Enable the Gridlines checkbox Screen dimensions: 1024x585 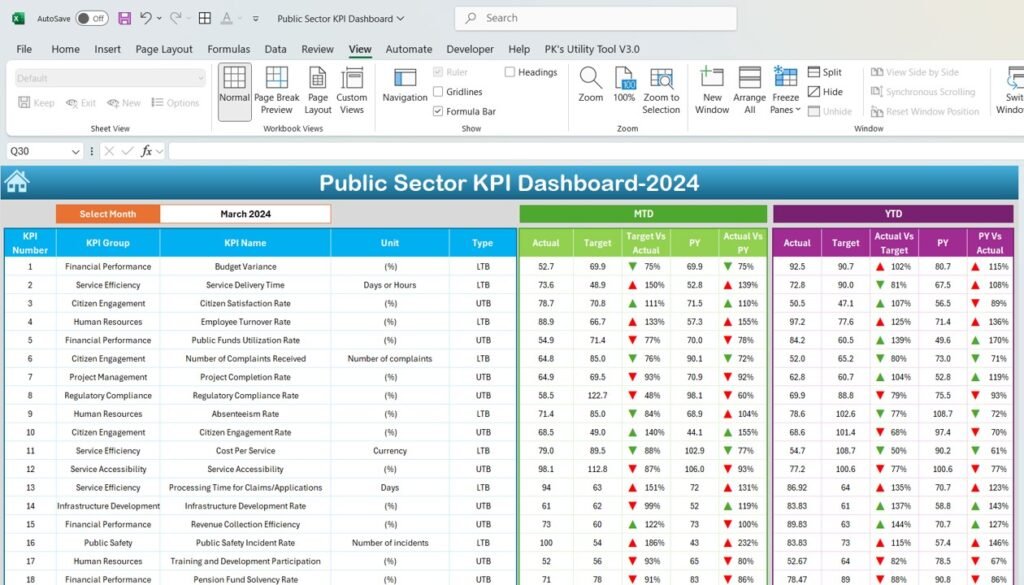438,91
